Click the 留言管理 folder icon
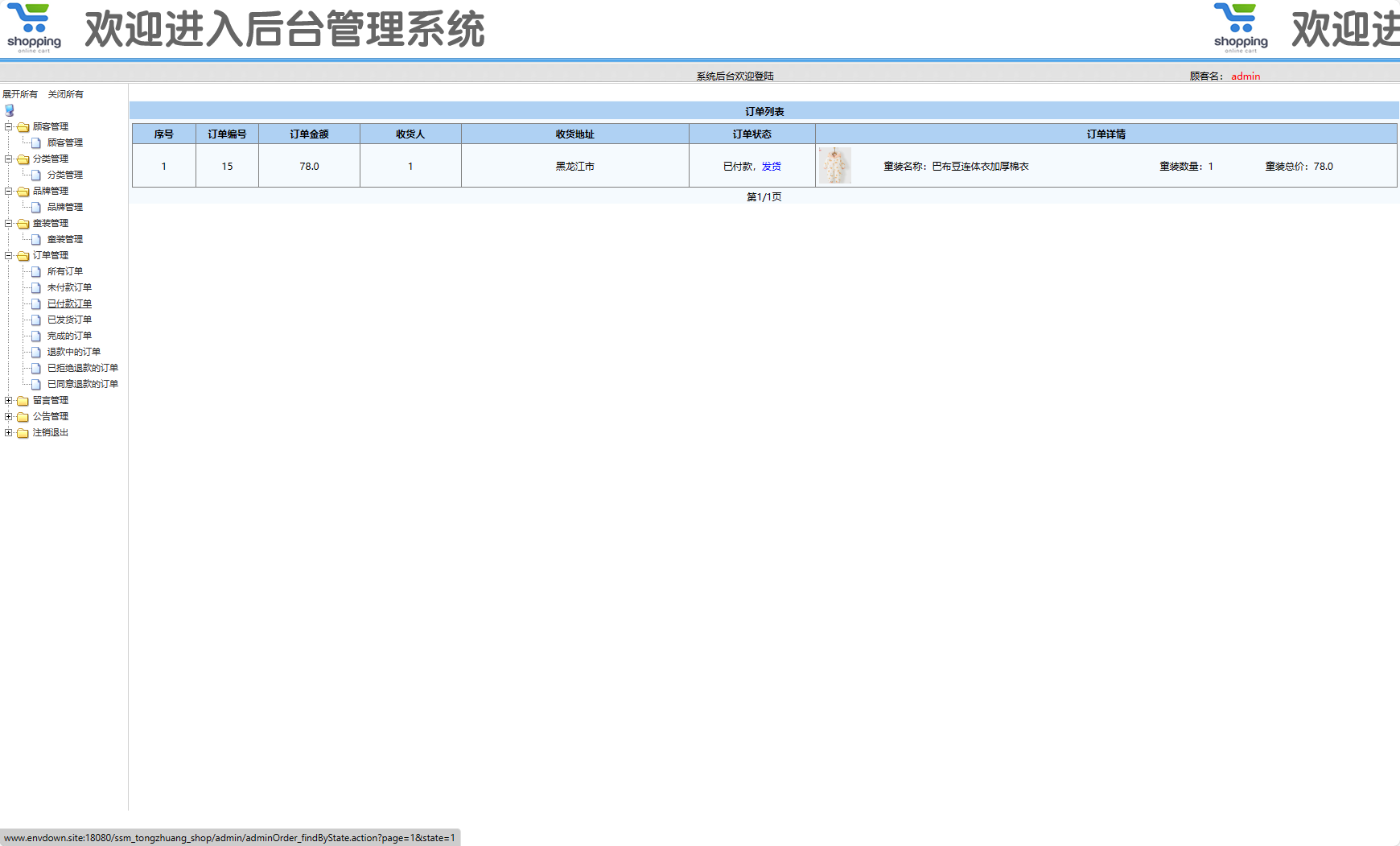 pos(23,400)
